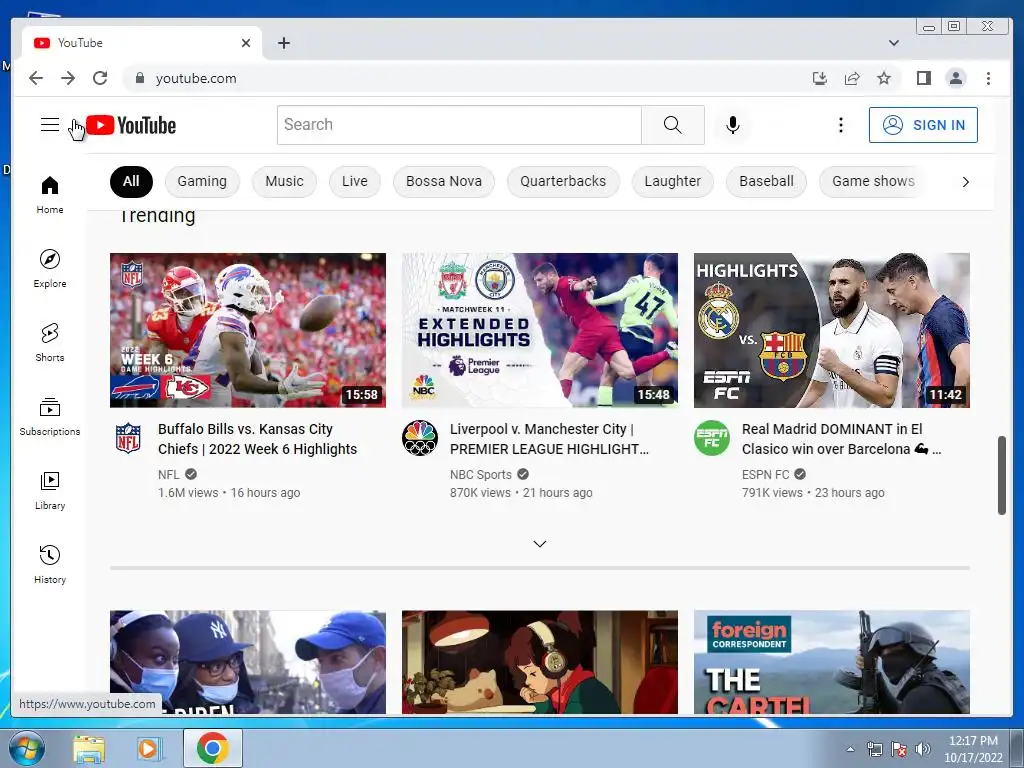1024x768 pixels.
Task: Activate voice search microphone
Action: pos(733,125)
